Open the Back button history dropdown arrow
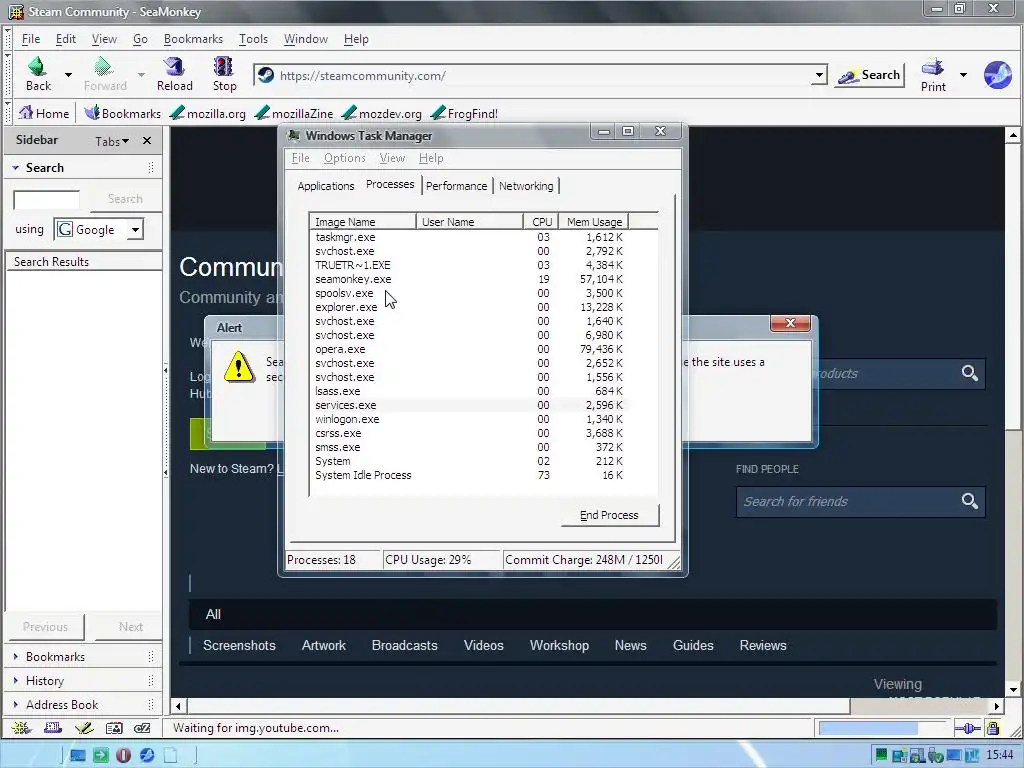This screenshot has height=768, width=1024. [69, 74]
